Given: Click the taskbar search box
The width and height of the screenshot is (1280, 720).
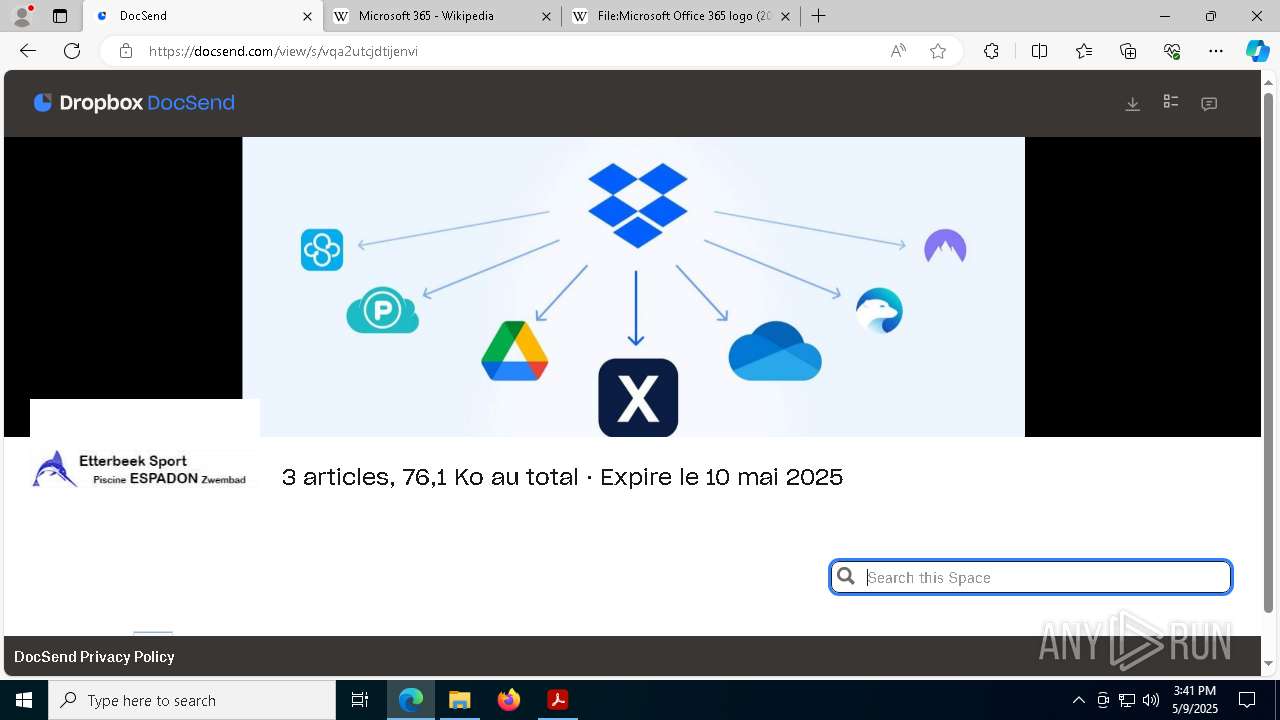Looking at the screenshot, I should (192, 700).
